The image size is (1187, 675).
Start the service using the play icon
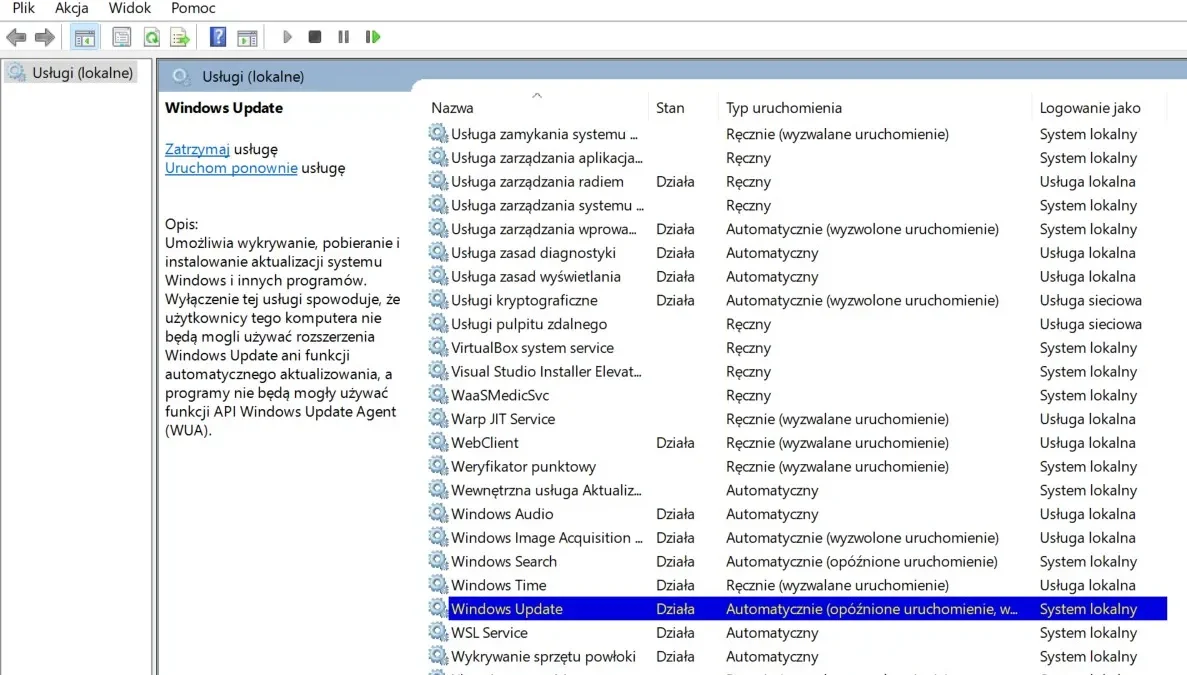pyautogui.click(x=287, y=37)
